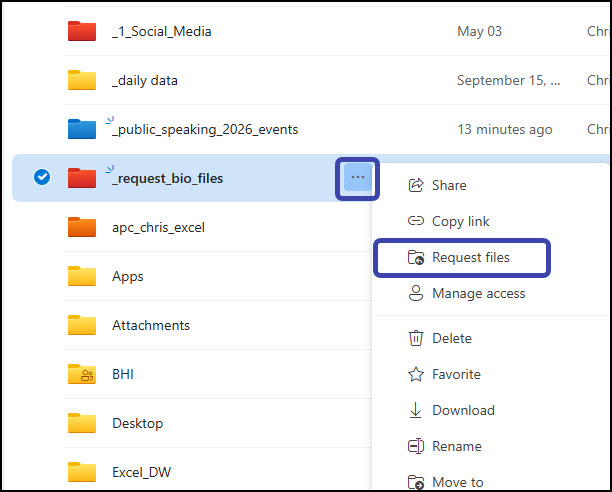Click the Download arrow icon
This screenshot has width=612, height=492.
tap(415, 410)
